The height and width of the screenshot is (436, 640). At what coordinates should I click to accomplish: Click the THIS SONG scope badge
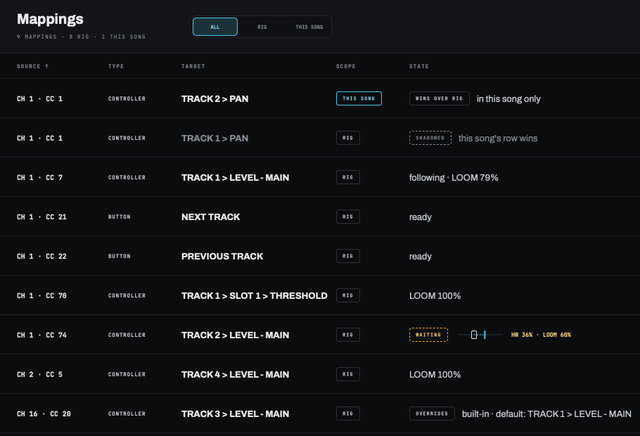coord(359,98)
